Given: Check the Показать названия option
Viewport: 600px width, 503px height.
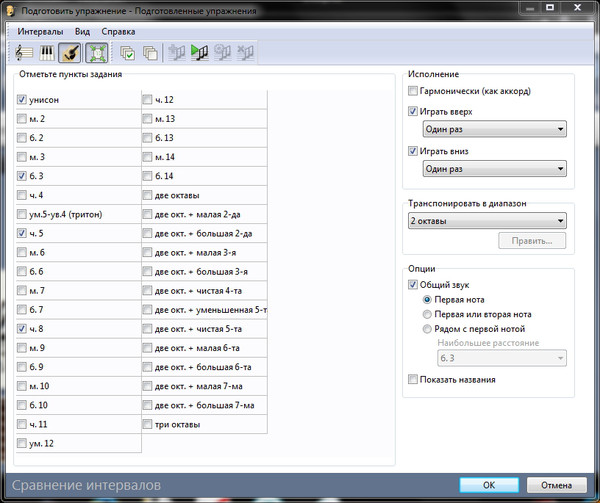Looking at the screenshot, I should [x=414, y=380].
